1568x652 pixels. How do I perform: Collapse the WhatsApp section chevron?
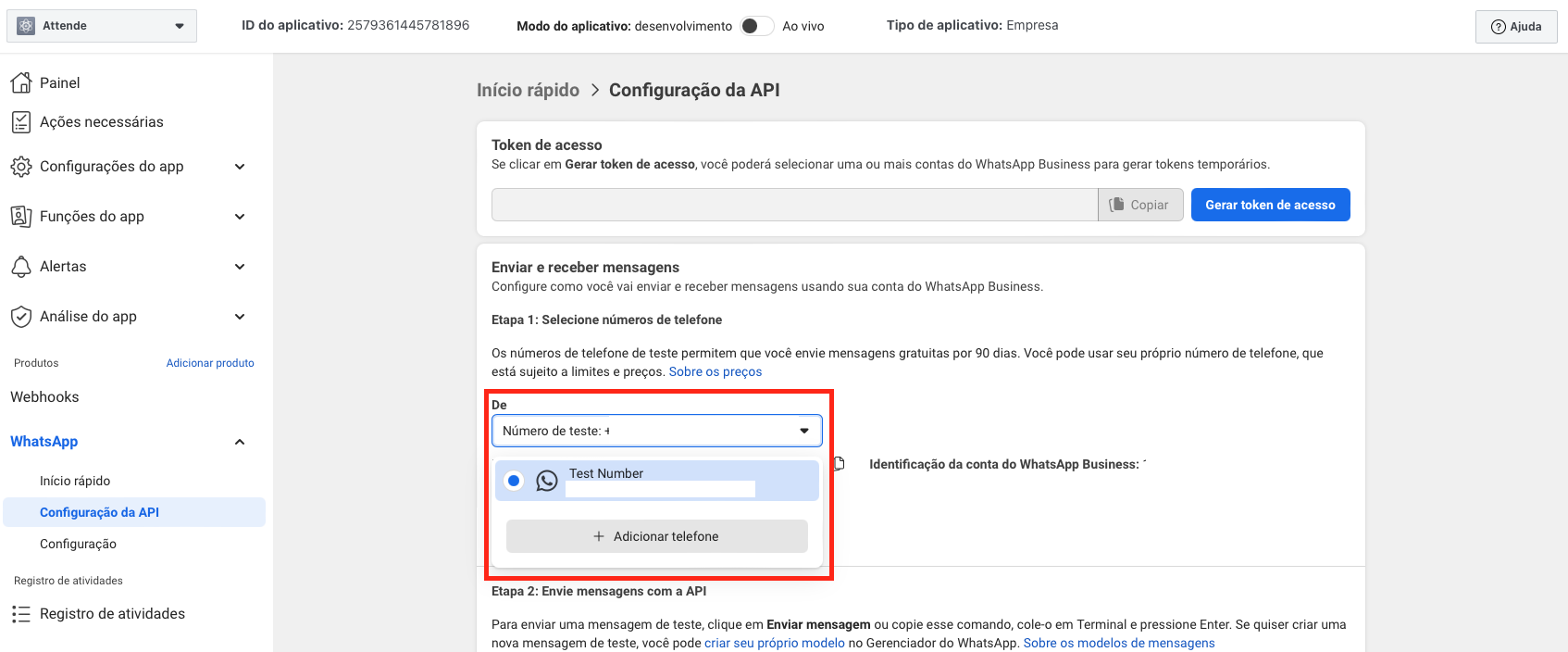240,442
